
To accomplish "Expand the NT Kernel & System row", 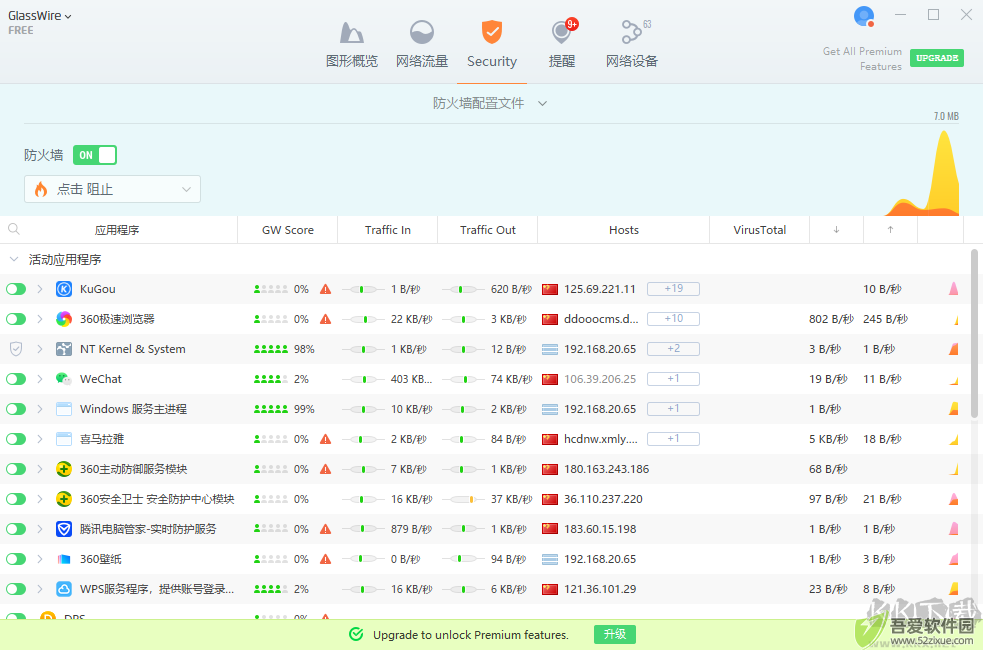I will tap(39, 349).
